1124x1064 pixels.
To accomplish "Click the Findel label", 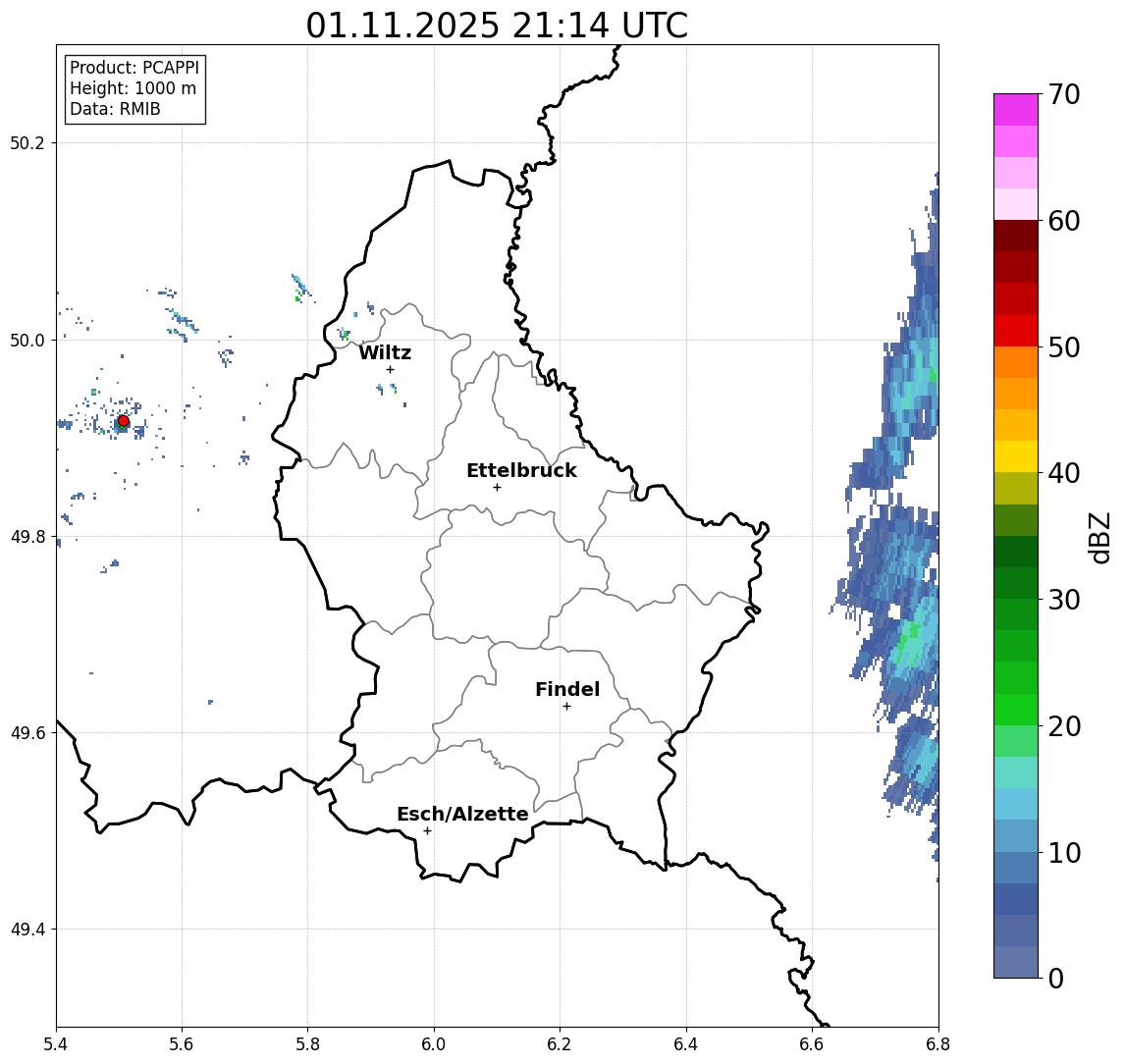I will click(567, 689).
